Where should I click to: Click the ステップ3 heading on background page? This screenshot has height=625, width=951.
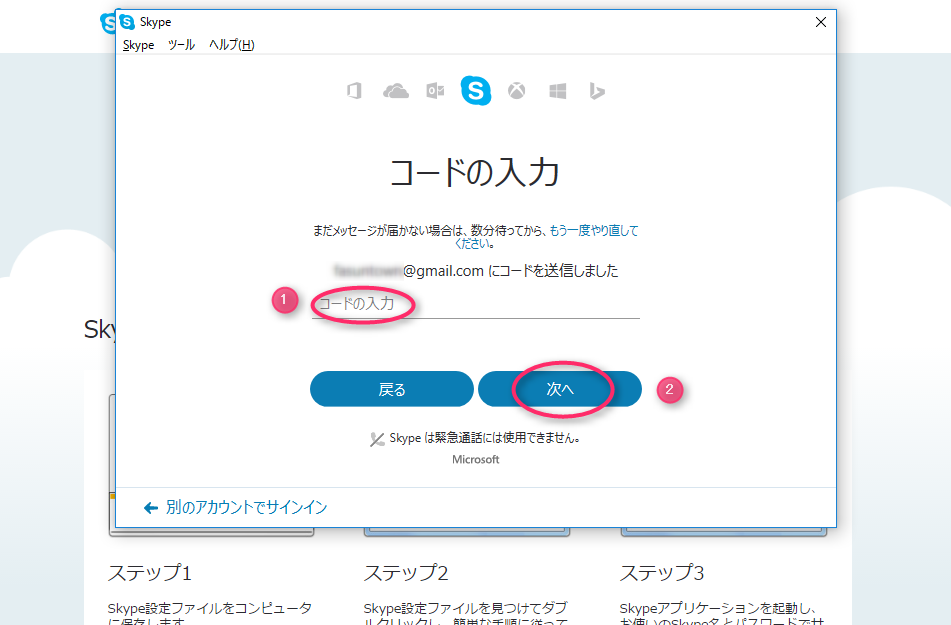(662, 573)
